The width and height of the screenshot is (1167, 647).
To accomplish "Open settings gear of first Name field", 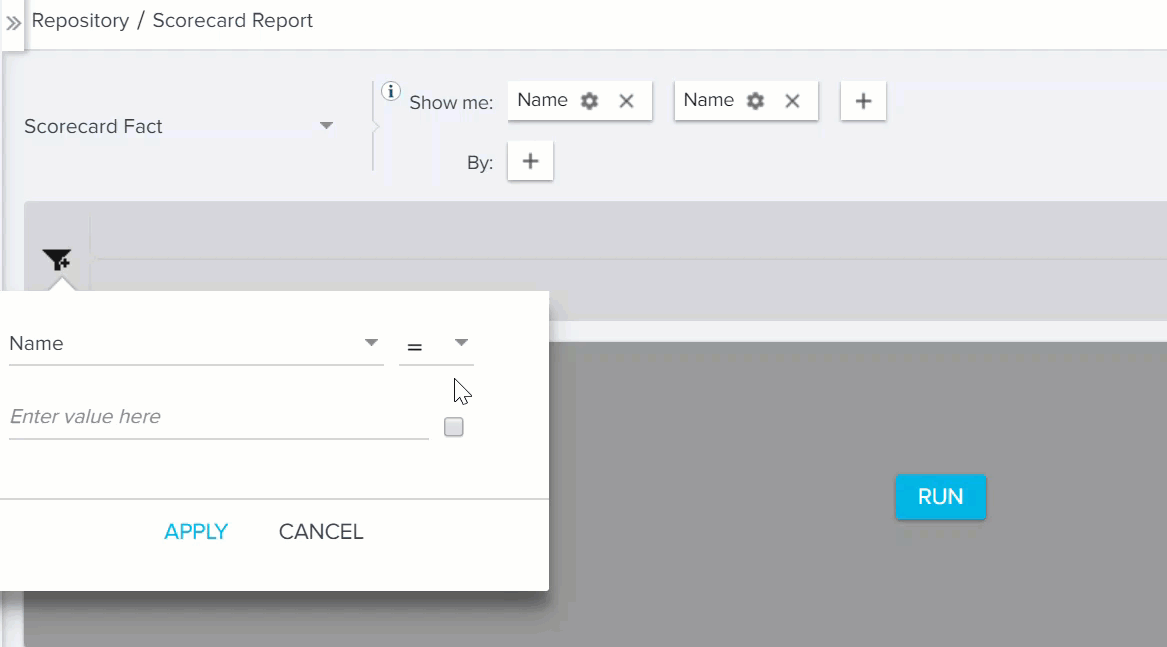I will point(589,101).
